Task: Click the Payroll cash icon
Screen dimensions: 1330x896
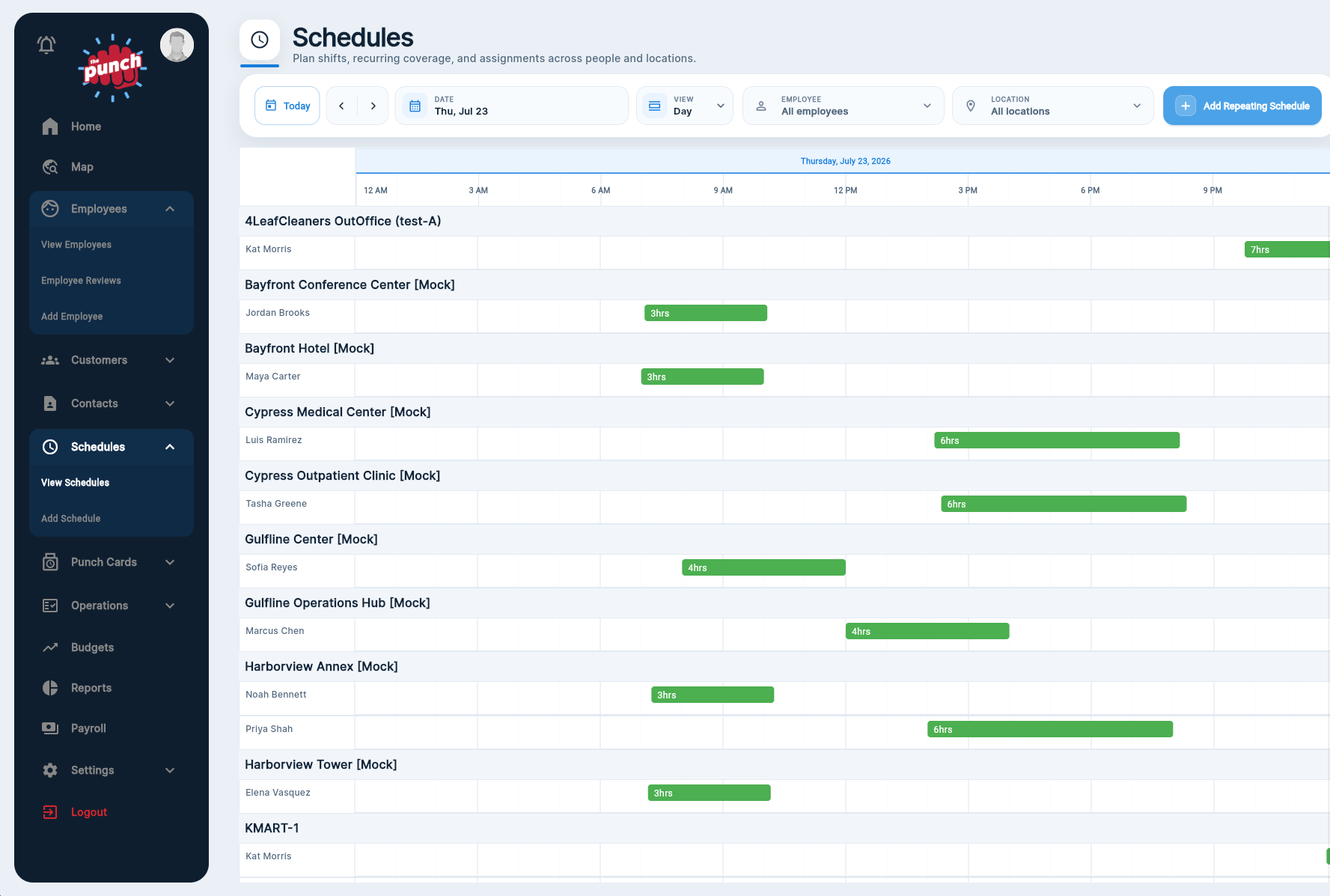Action: pyautogui.click(x=50, y=728)
